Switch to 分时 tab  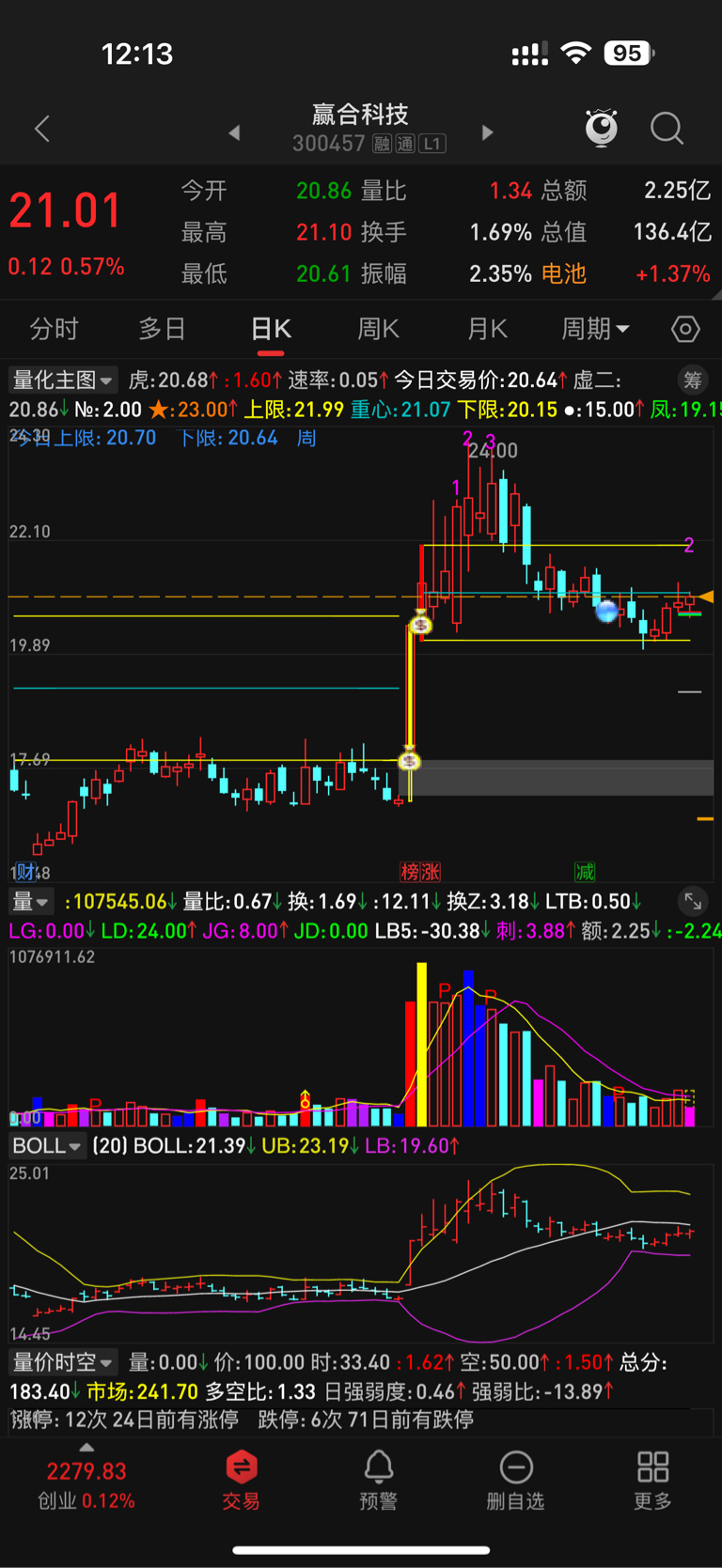pyautogui.click(x=54, y=329)
